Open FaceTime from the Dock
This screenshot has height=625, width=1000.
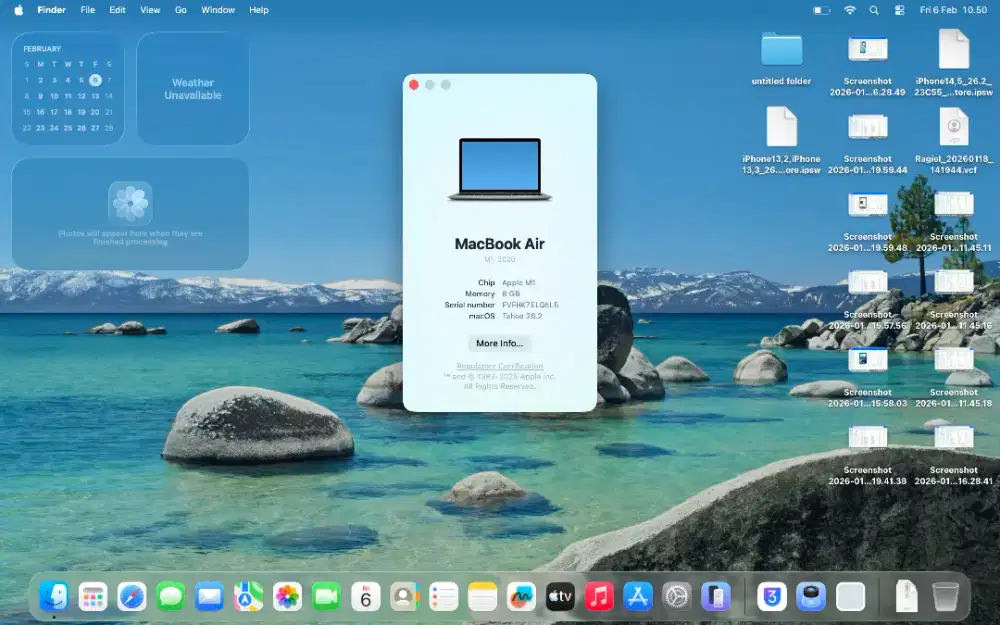tap(327, 597)
